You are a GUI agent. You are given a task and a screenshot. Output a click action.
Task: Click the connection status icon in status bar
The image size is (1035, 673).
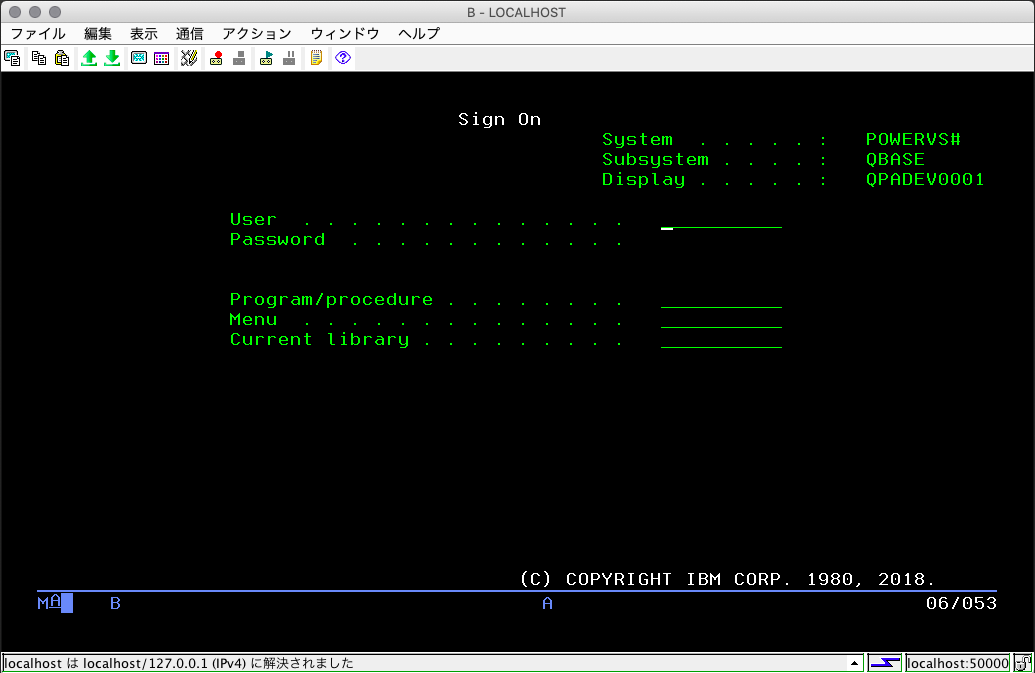(x=885, y=663)
